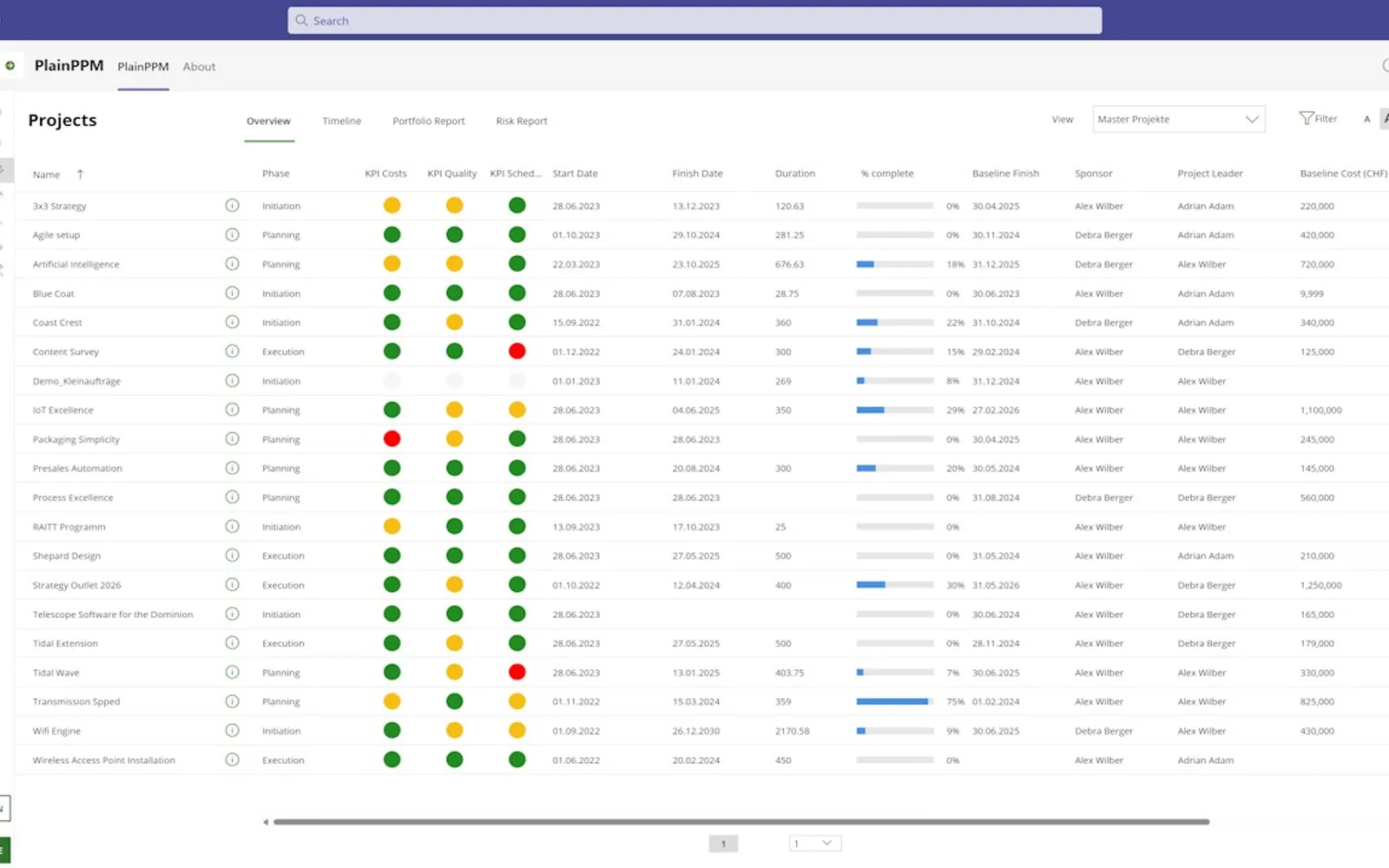Click the red KPI Schedule dot for Tidal Wave
This screenshot has height=868, width=1389.
517,672
